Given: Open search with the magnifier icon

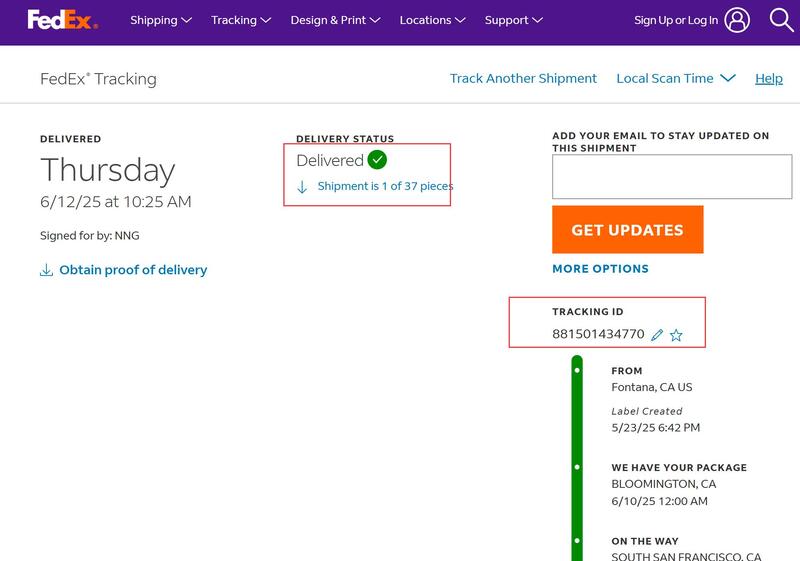Looking at the screenshot, I should (x=781, y=20).
